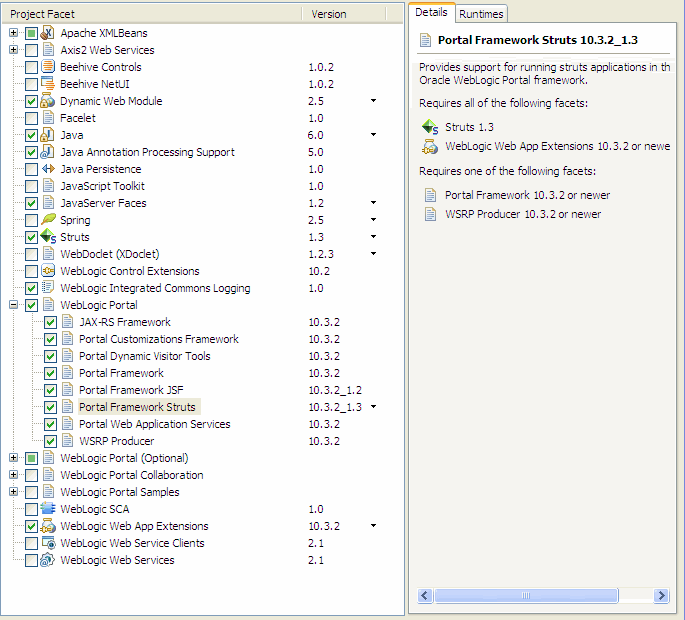Expand the Apache XMLBeans node
This screenshot has width=685, height=620.
coord(14,33)
